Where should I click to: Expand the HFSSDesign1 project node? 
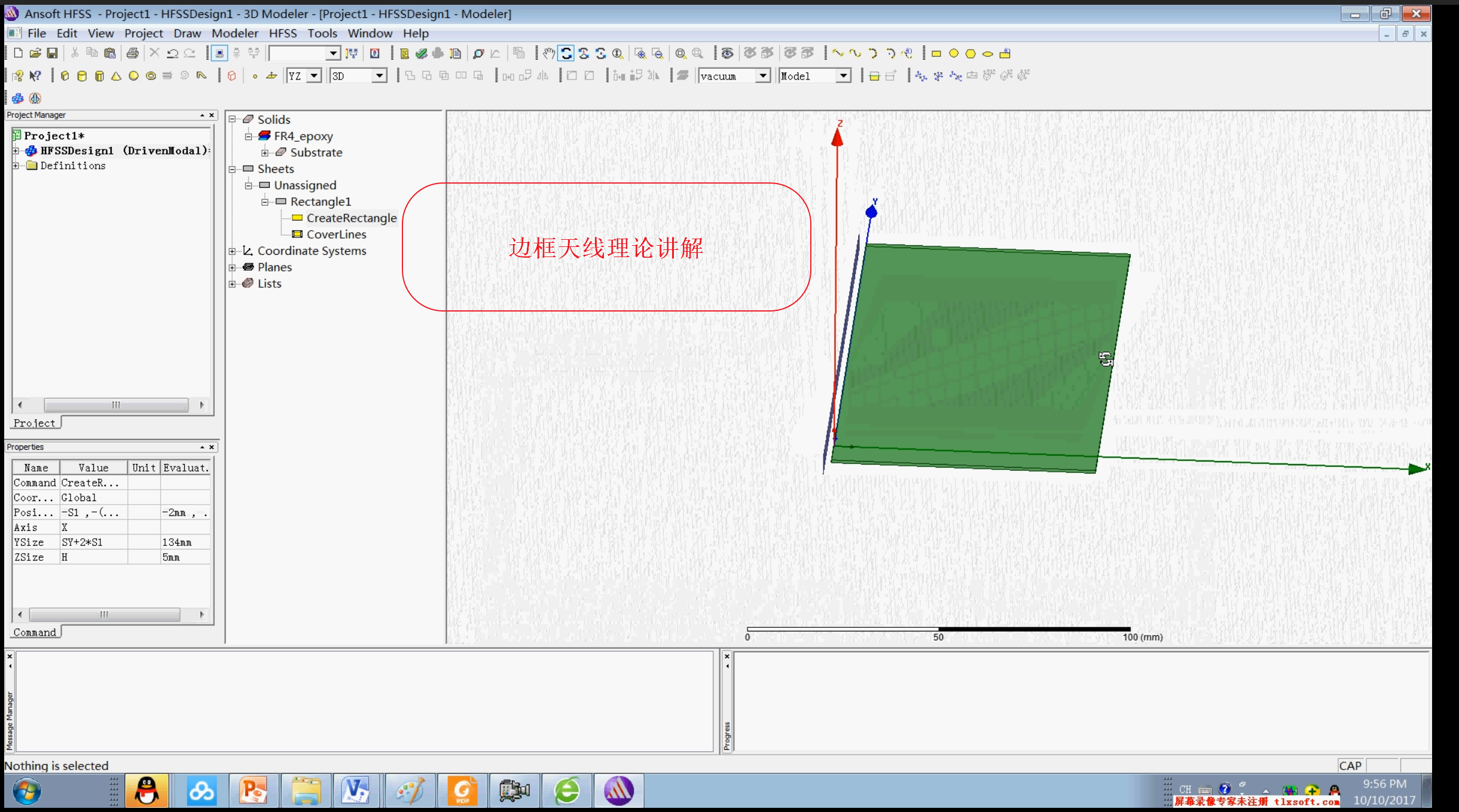[x=16, y=151]
